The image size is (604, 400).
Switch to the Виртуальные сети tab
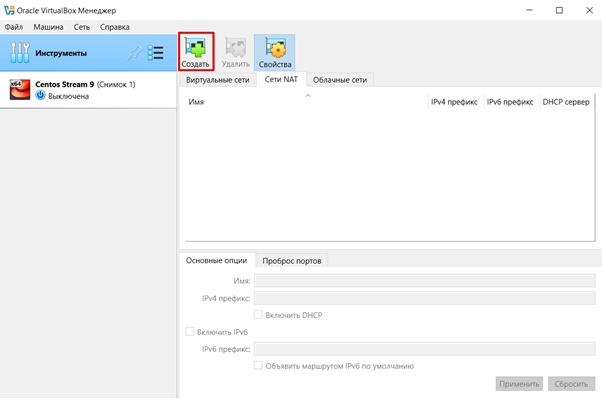[217, 79]
